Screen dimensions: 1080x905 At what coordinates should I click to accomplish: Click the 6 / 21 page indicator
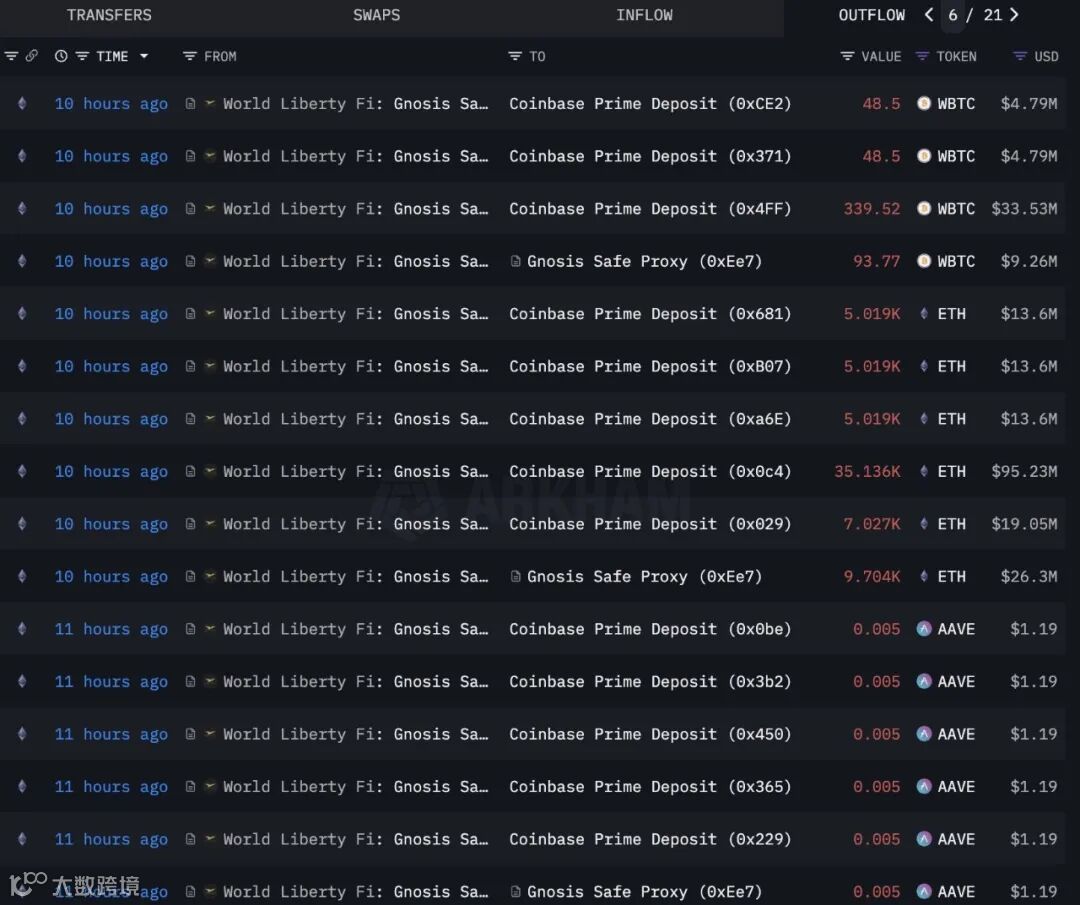(975, 15)
